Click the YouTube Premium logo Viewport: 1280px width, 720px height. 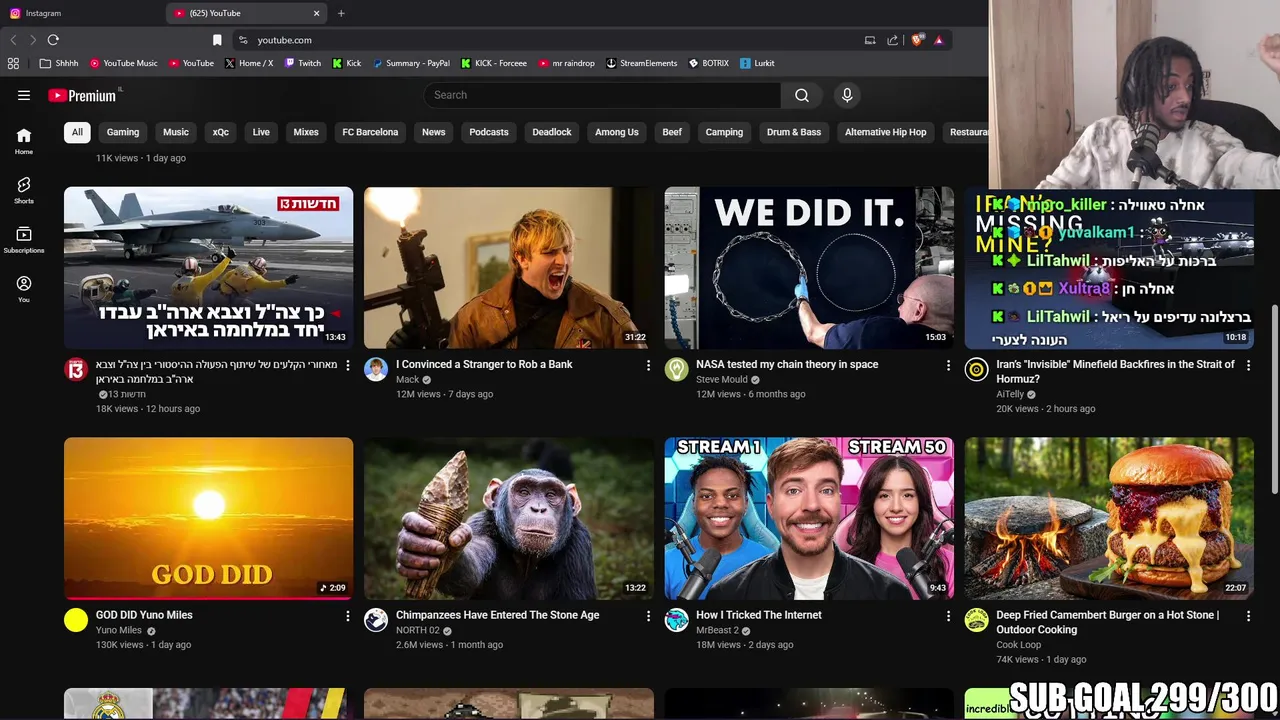pyautogui.click(x=83, y=95)
